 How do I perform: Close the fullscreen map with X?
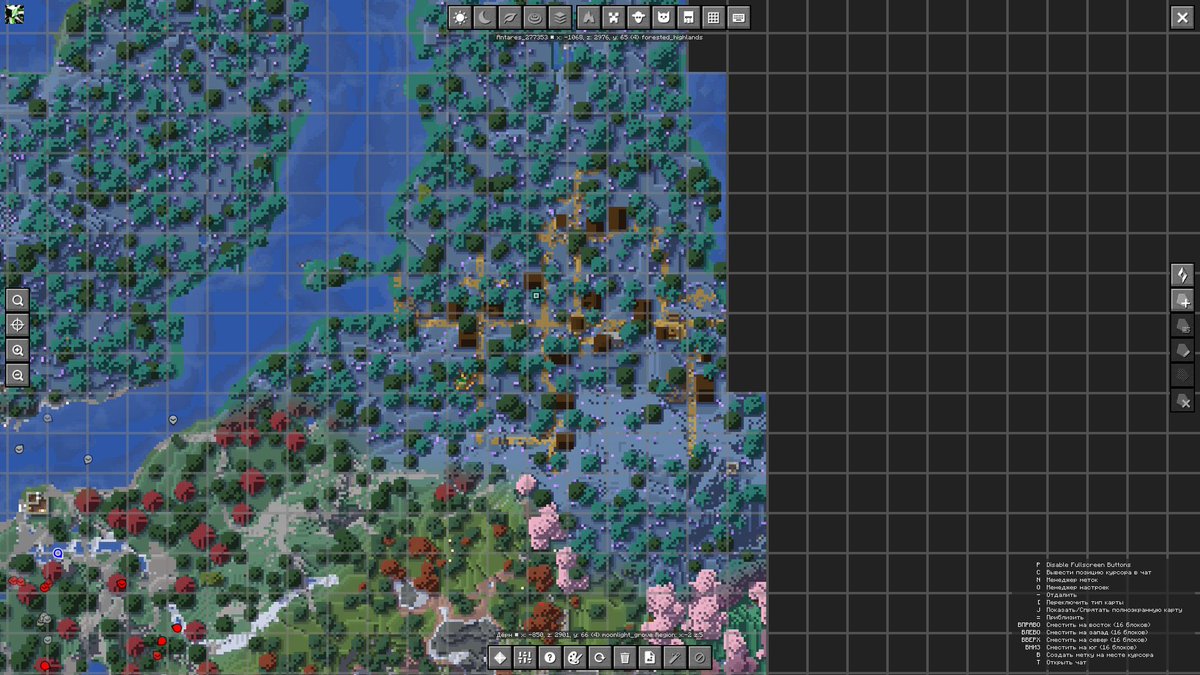point(1182,17)
